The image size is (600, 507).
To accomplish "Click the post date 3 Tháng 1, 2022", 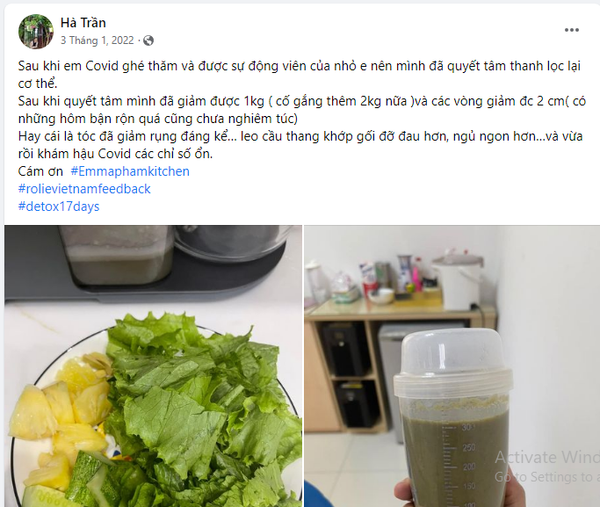I will pos(97,41).
